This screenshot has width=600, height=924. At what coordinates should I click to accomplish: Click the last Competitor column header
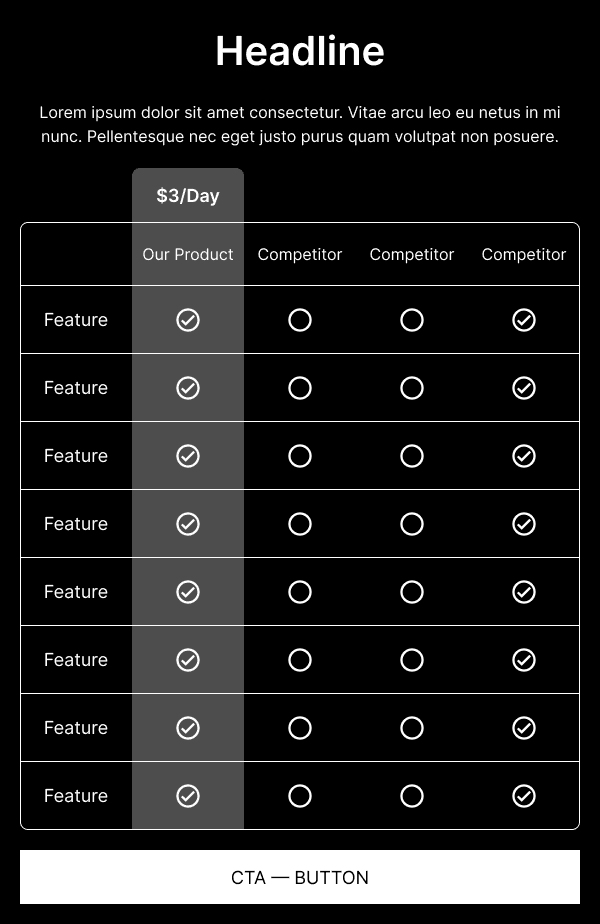click(523, 254)
